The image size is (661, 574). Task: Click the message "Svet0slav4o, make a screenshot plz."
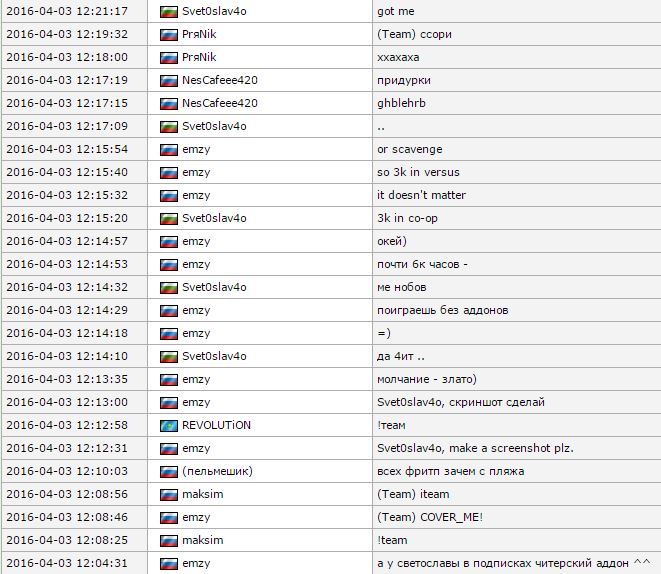point(474,448)
